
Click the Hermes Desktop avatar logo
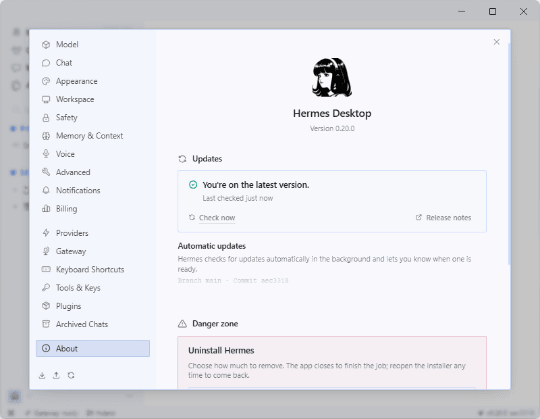pyautogui.click(x=332, y=77)
